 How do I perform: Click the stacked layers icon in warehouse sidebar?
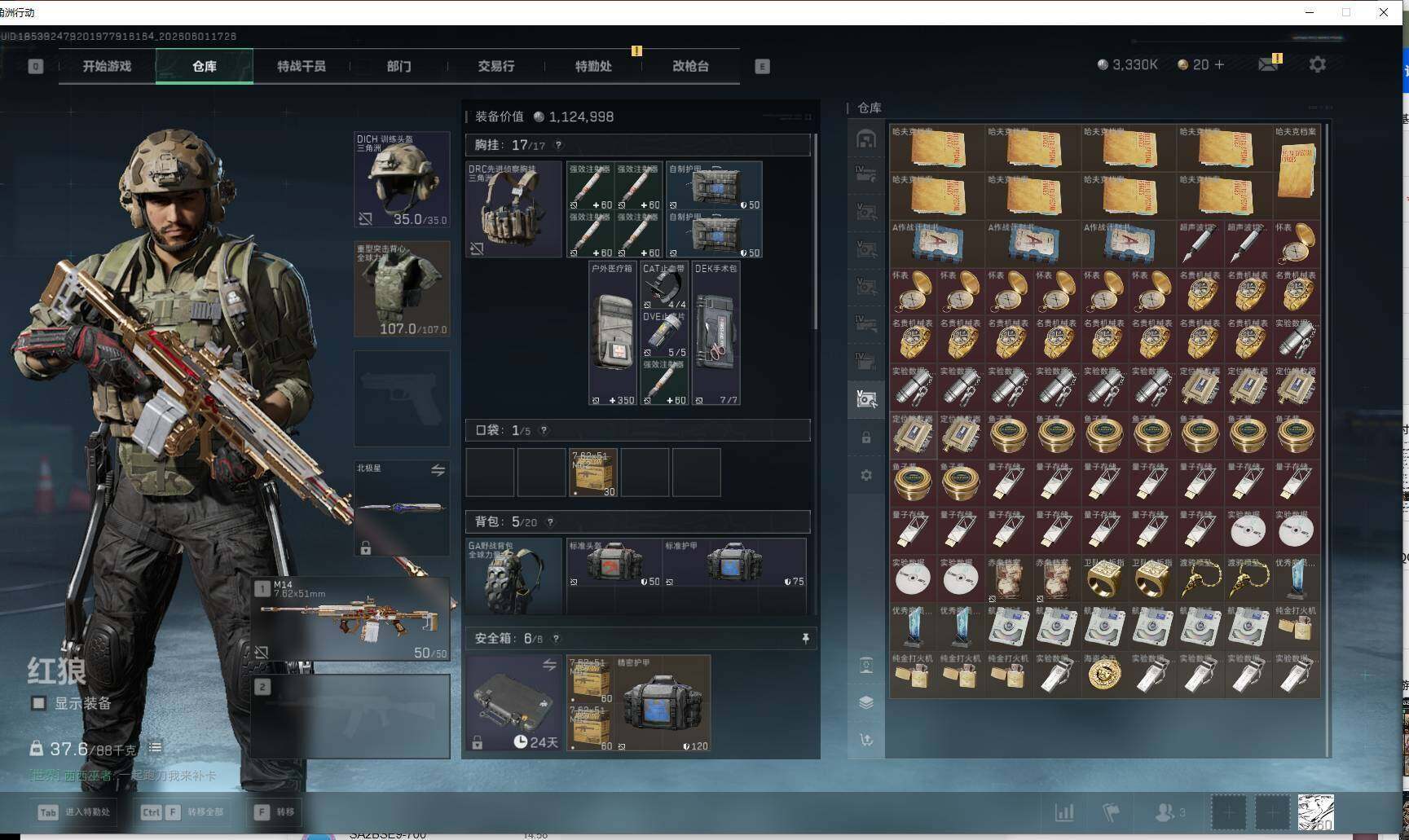point(866,702)
